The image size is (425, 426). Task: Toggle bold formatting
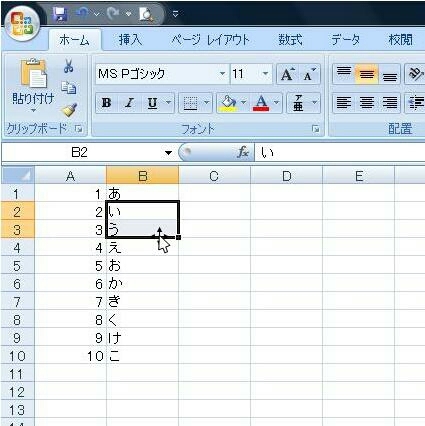[x=106, y=103]
